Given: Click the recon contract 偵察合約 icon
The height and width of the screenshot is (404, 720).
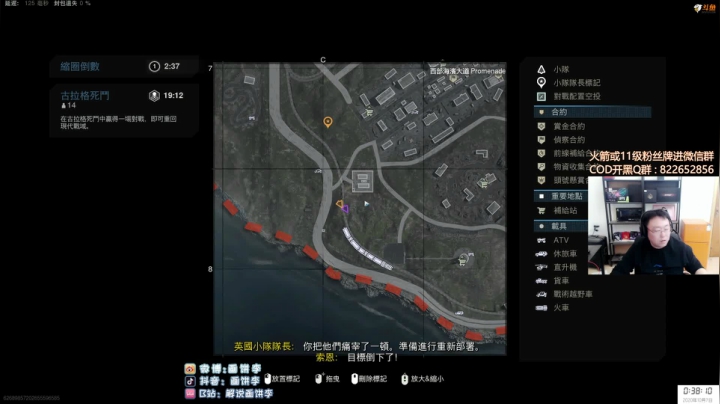Looking at the screenshot, I should tap(541, 140).
